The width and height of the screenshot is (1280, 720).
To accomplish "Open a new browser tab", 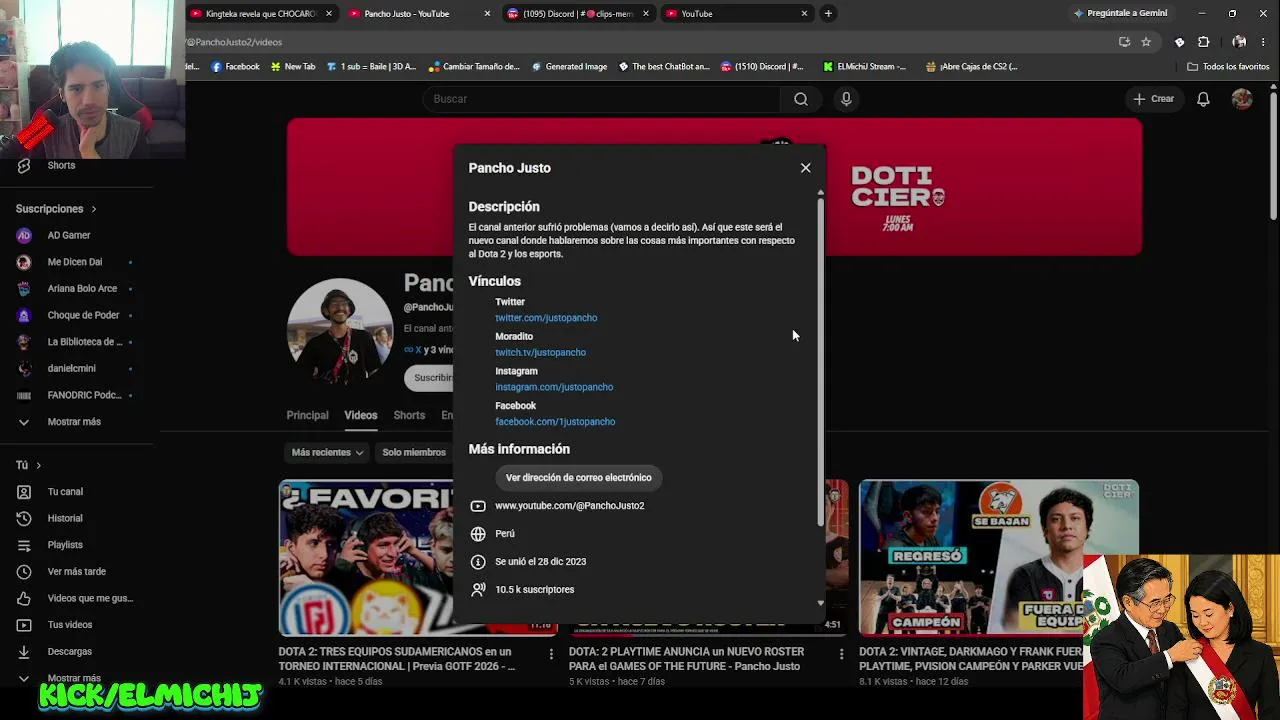I will pos(828,14).
